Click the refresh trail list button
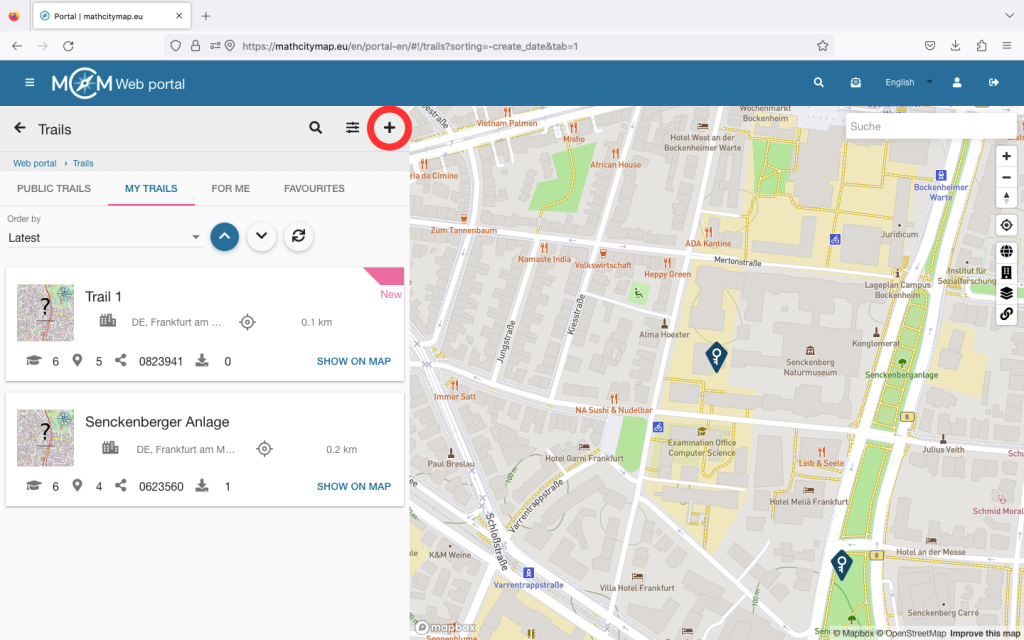Image resolution: width=1024 pixels, height=640 pixels. [297, 236]
